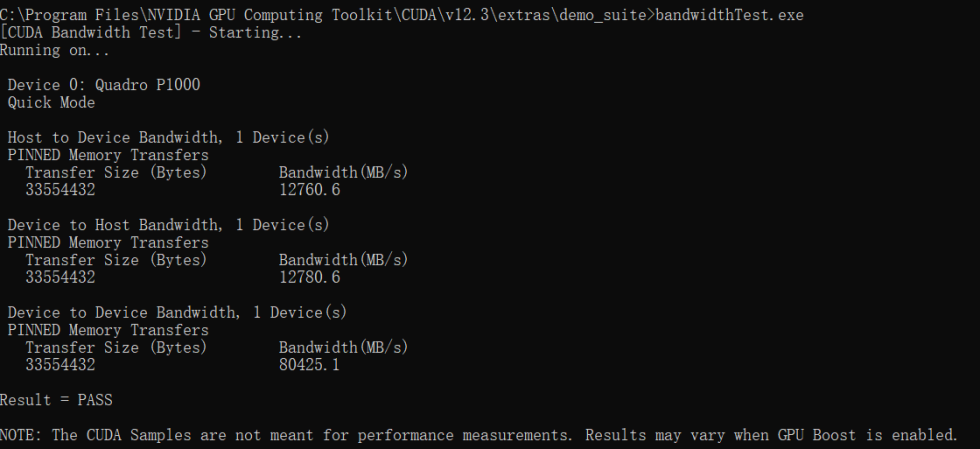Click the "Device 0: Quadro P1000" text

point(104,85)
